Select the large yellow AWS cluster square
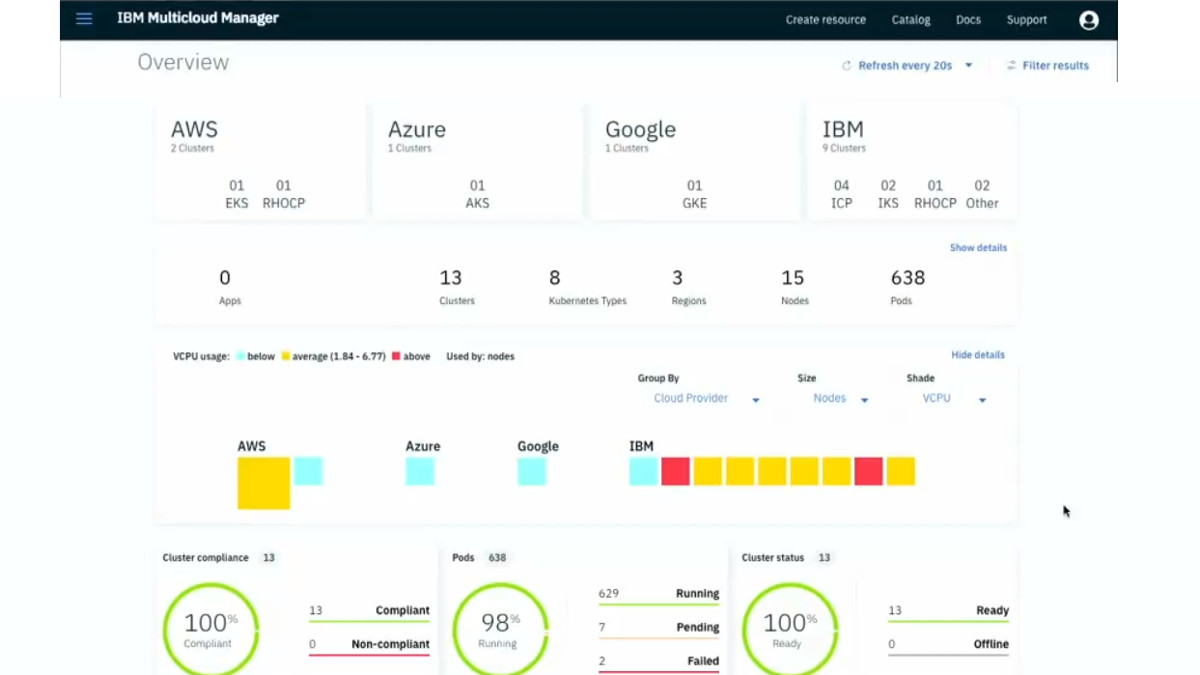Viewport: 1200px width, 675px height. click(x=263, y=483)
